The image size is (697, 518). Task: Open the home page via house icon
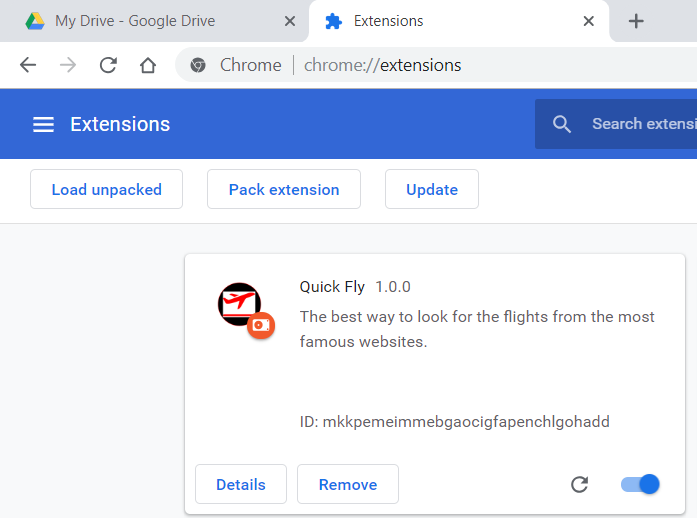pyautogui.click(x=148, y=65)
